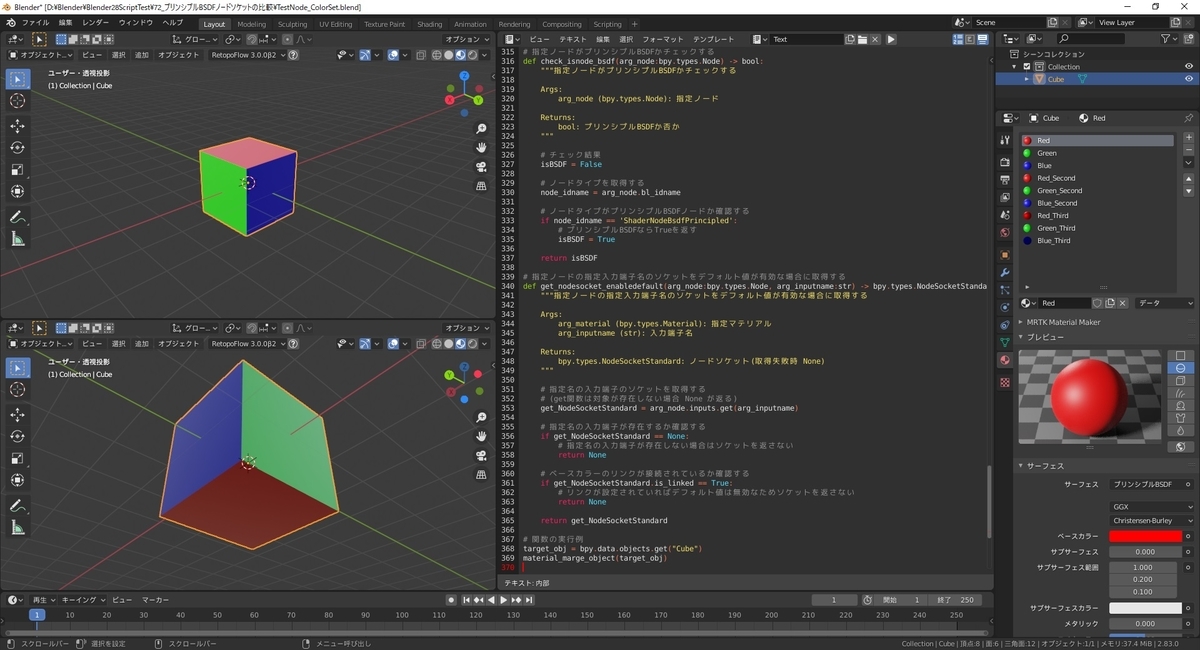Click the New material button
1200x650 pixels.
point(1110,304)
